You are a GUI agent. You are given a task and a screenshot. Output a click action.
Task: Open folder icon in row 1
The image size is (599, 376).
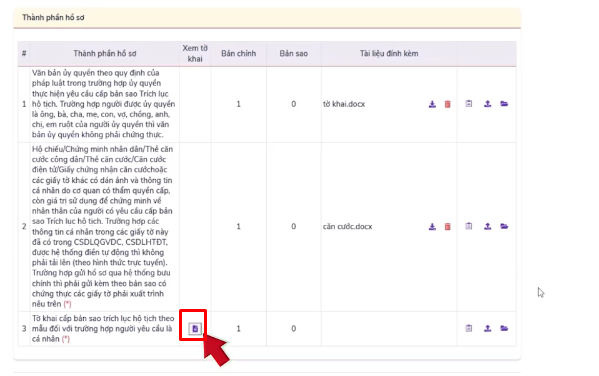click(x=504, y=104)
